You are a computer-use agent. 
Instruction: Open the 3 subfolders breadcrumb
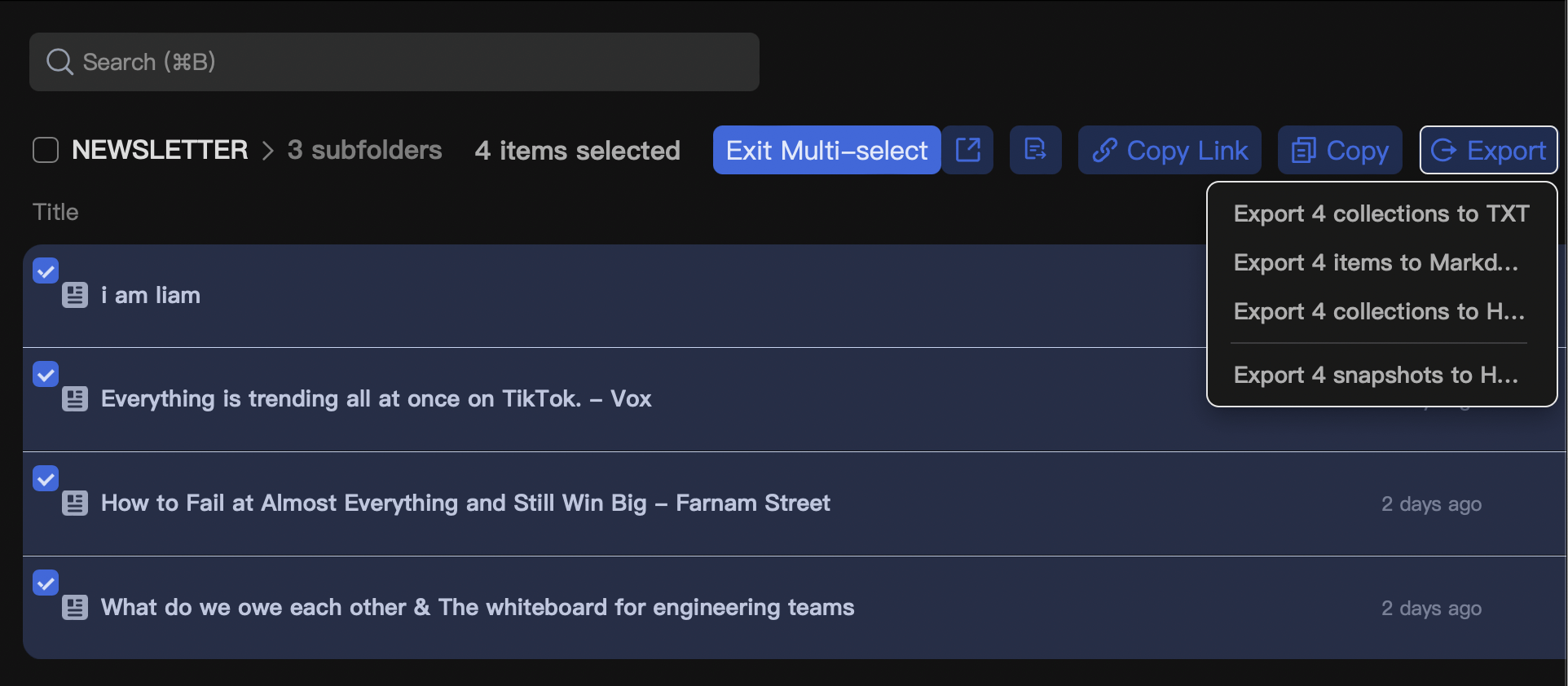tap(364, 150)
